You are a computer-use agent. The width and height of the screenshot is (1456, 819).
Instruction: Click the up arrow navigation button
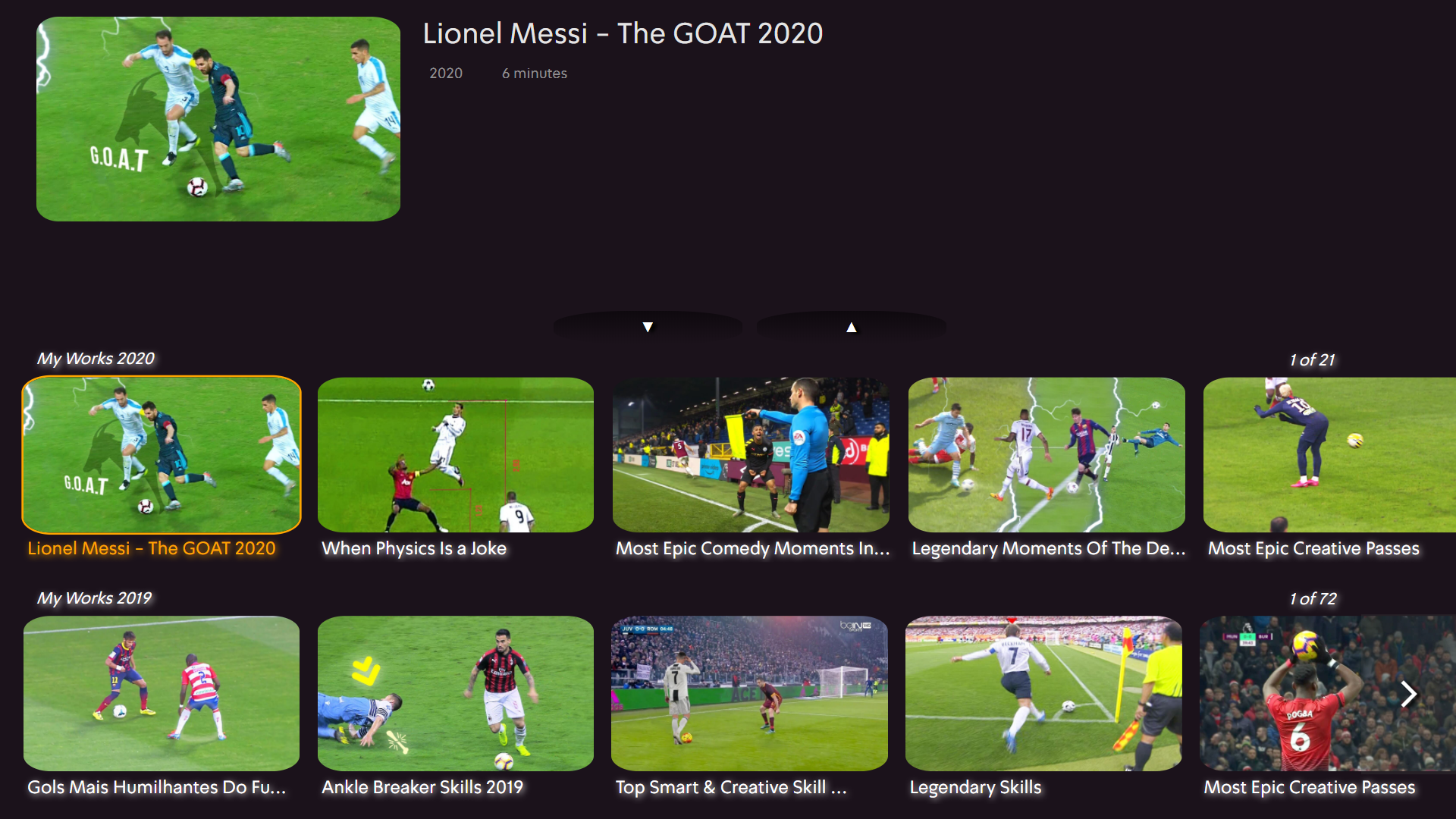(851, 327)
